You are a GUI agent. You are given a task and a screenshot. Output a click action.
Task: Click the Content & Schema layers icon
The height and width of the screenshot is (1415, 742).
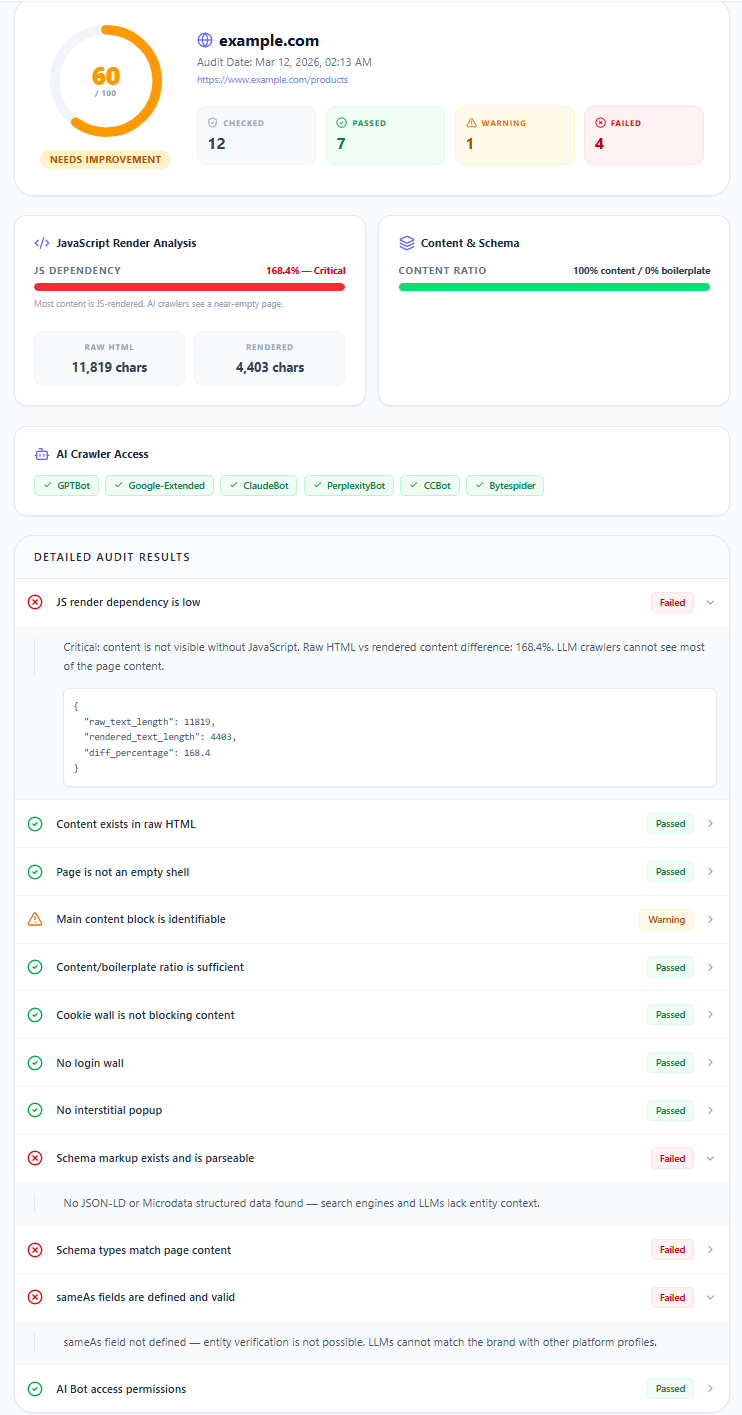click(x=405, y=242)
